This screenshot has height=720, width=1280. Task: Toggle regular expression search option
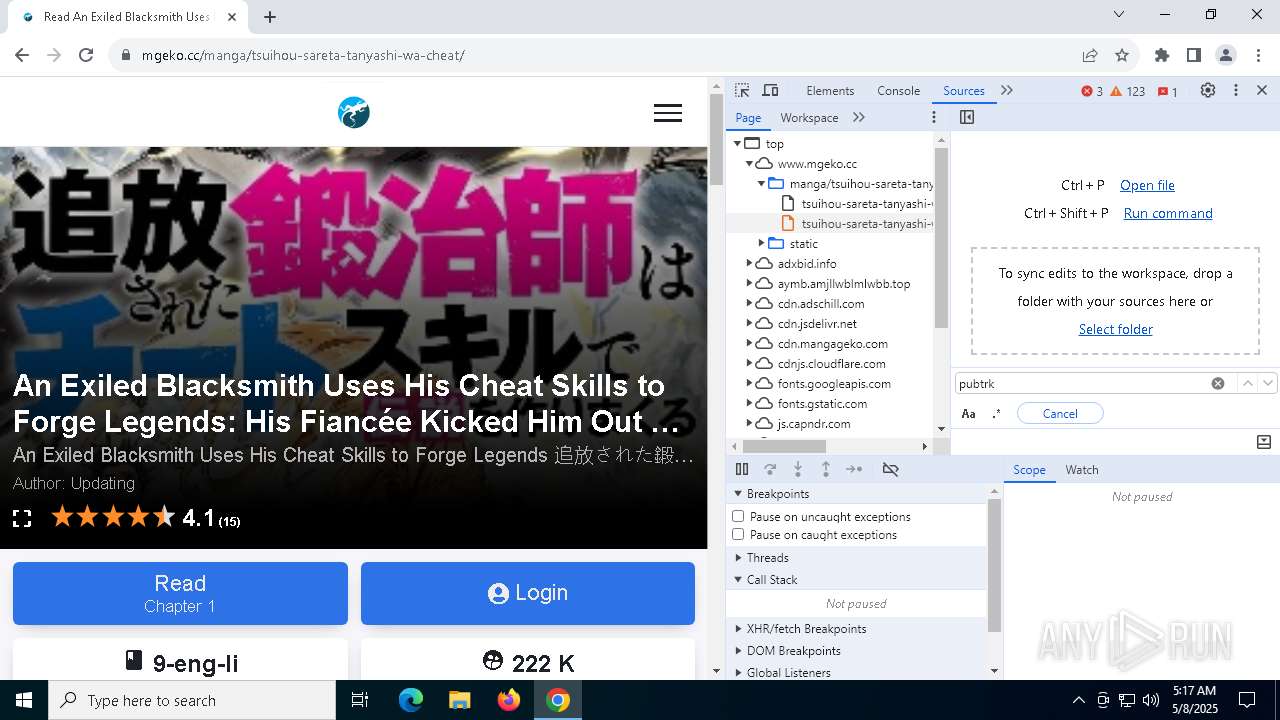(x=996, y=413)
